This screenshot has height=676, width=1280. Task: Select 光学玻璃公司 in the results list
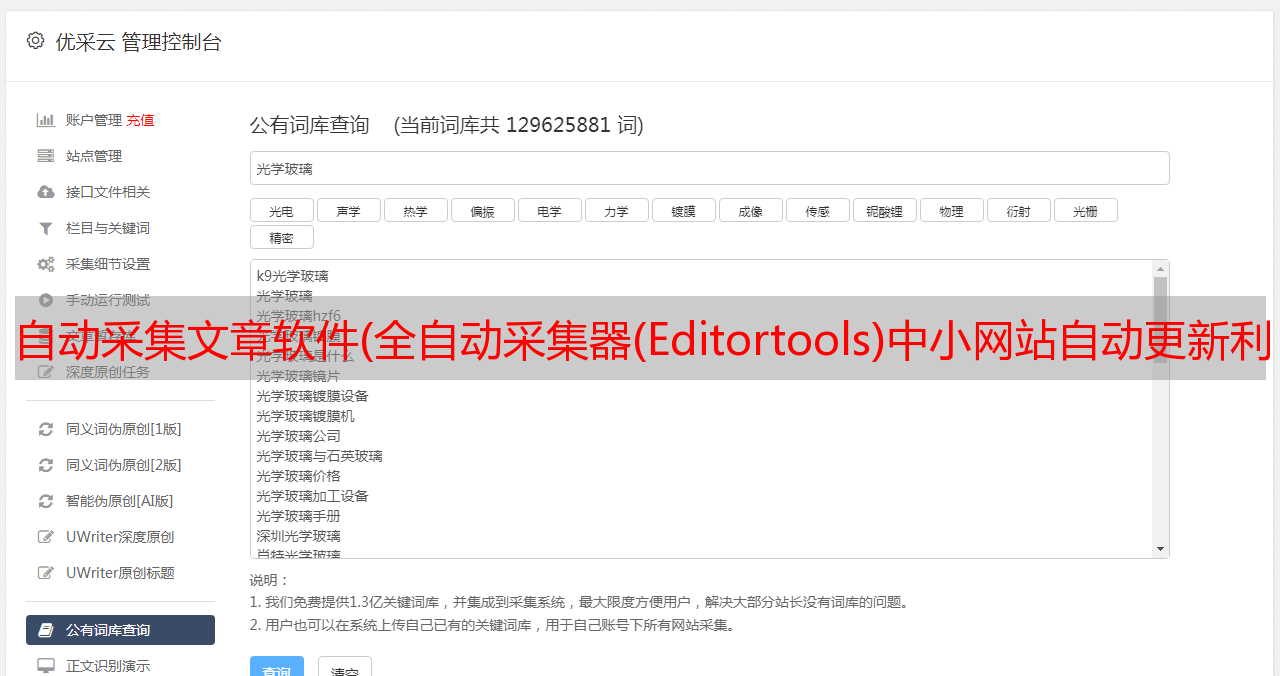tap(298, 436)
